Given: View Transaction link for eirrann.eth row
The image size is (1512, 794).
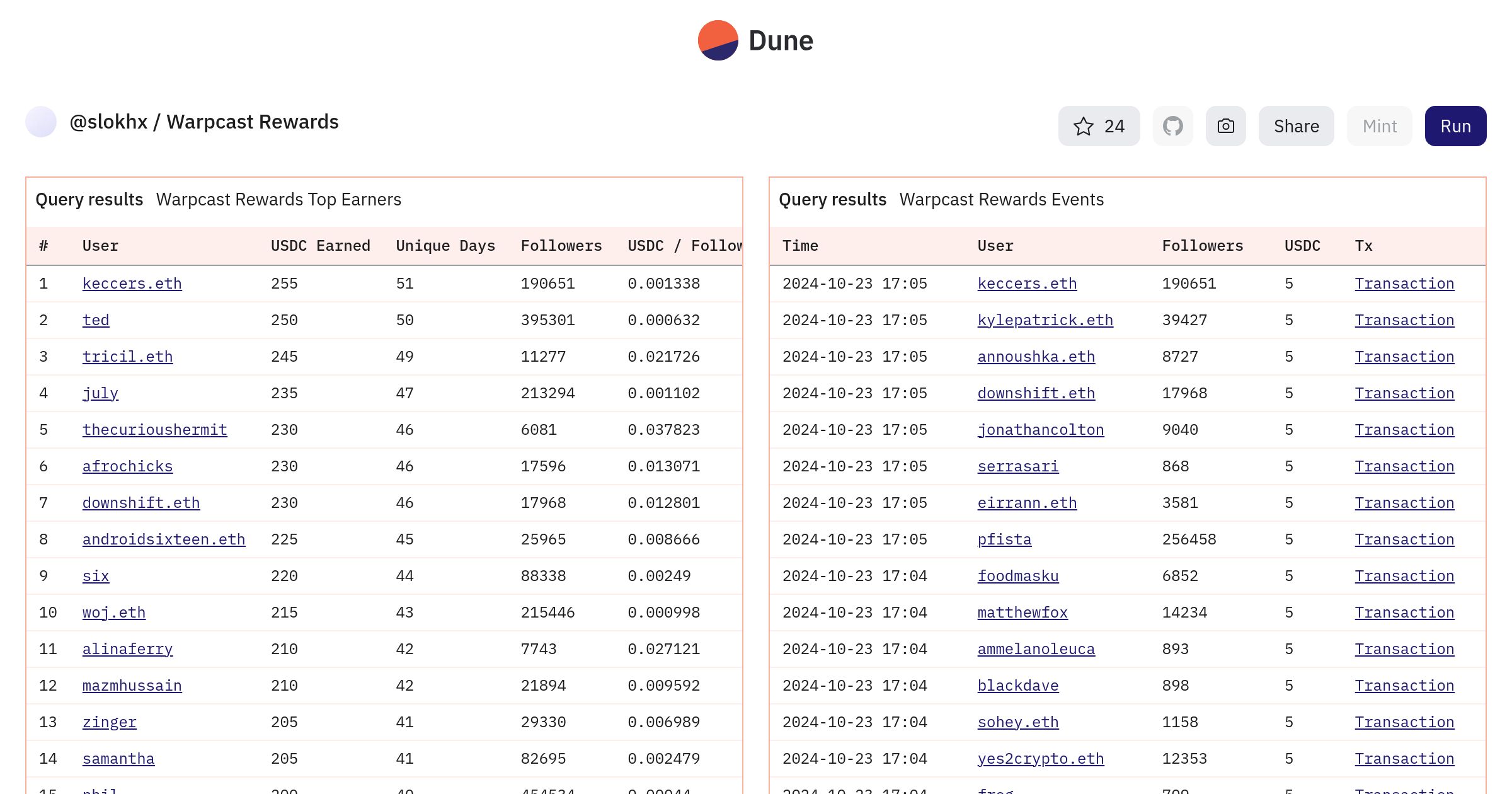Looking at the screenshot, I should coord(1404,503).
